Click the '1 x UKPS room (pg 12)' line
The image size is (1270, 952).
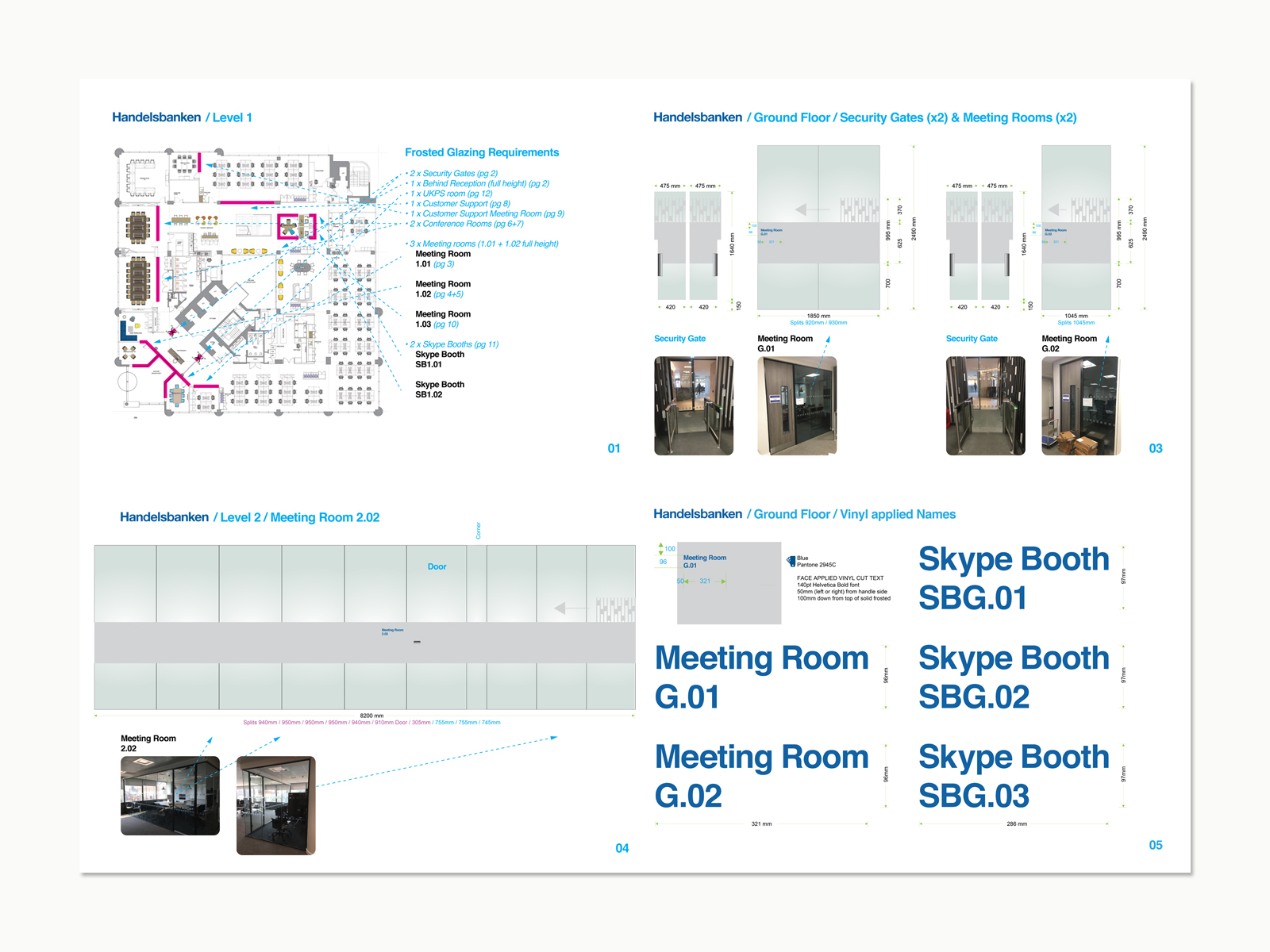[451, 194]
